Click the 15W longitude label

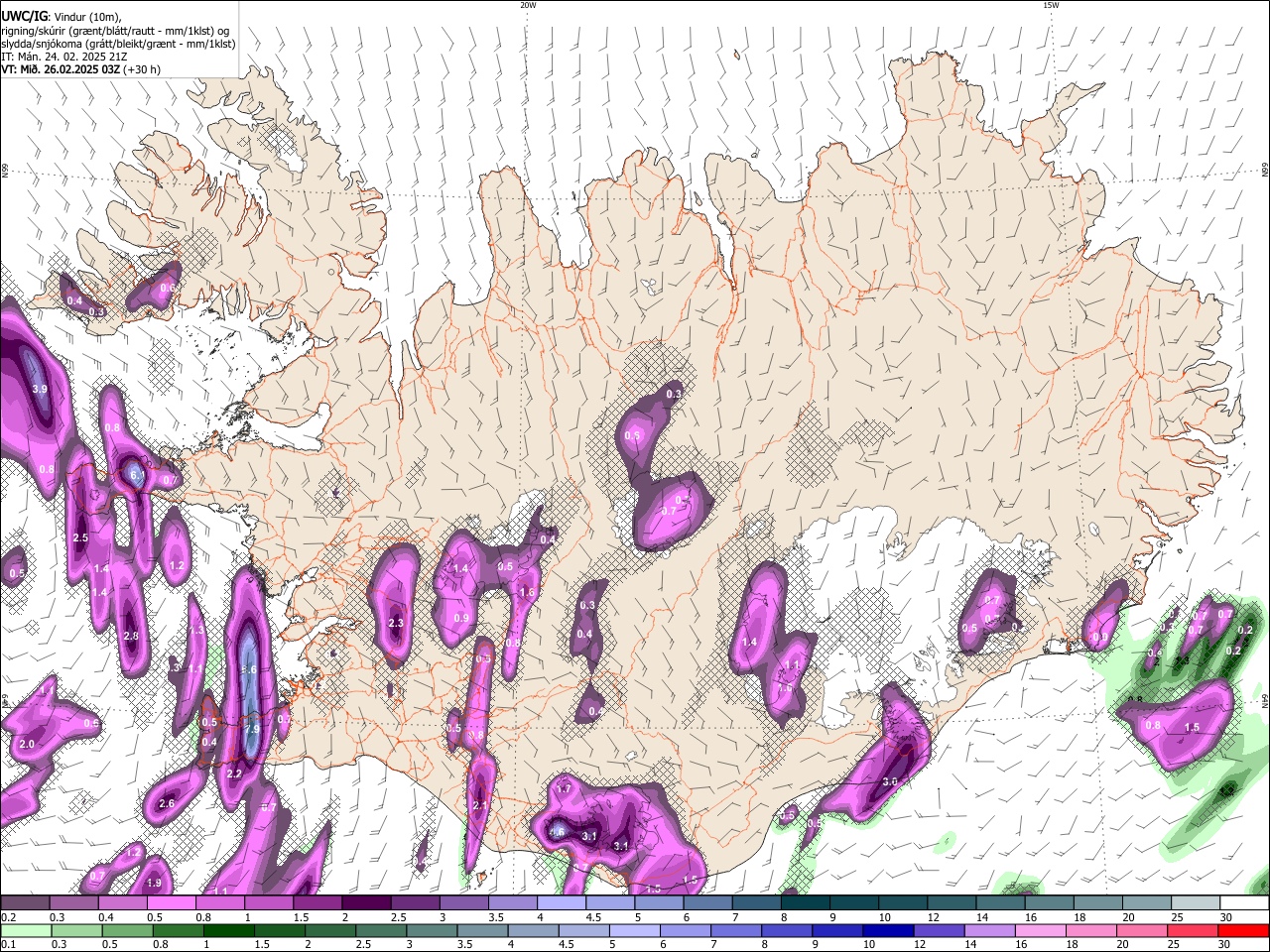point(1051,5)
